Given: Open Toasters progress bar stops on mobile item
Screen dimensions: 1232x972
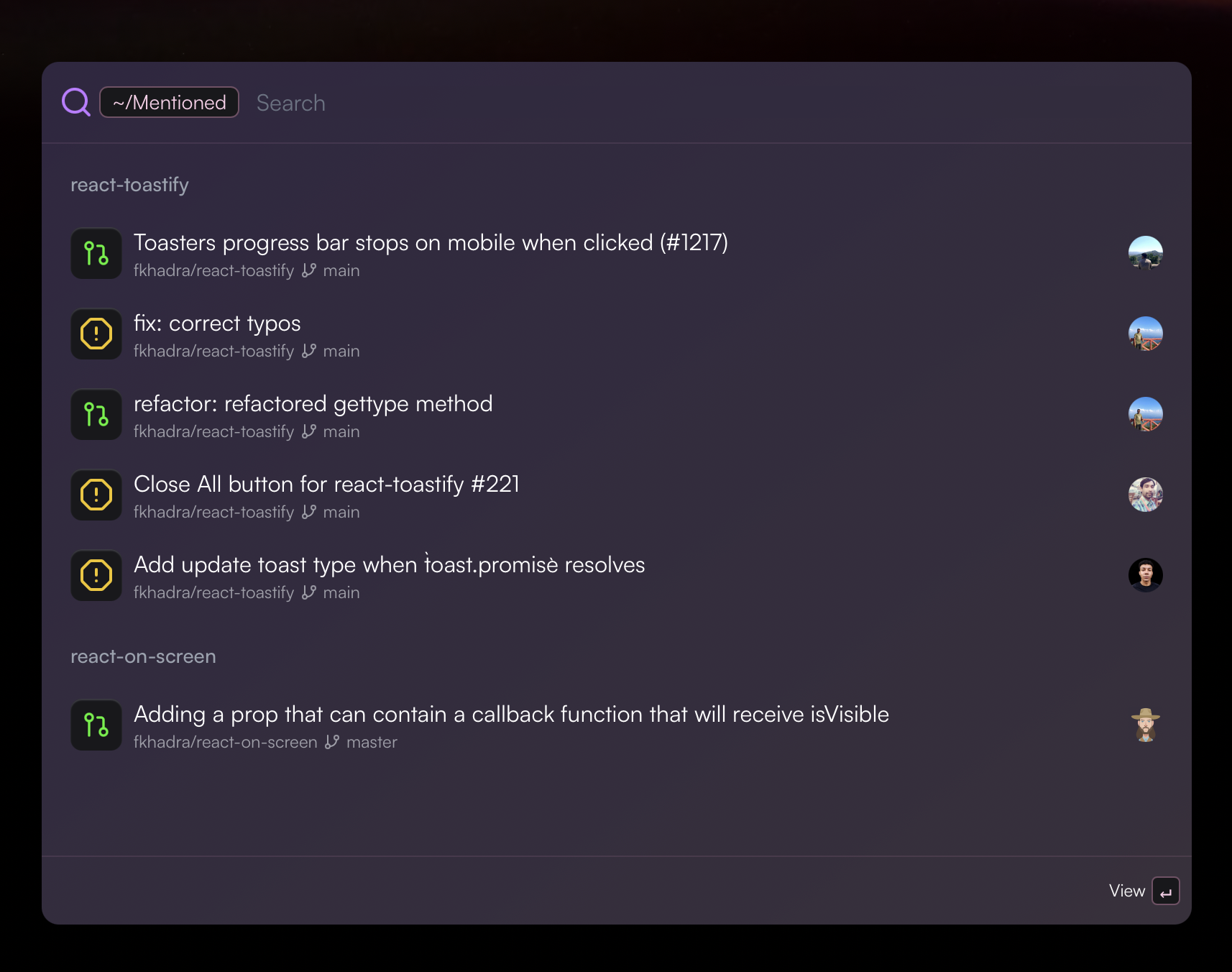Looking at the screenshot, I should pyautogui.click(x=431, y=243).
